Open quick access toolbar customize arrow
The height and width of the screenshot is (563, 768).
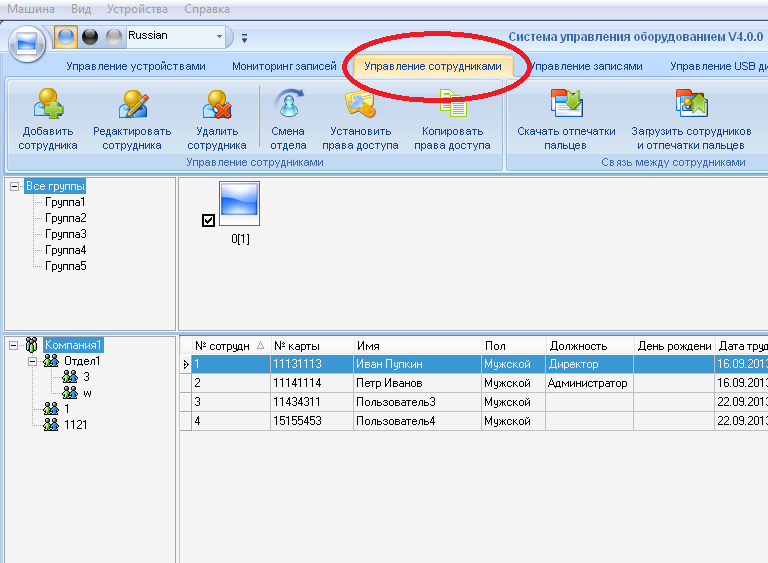pyautogui.click(x=244, y=38)
